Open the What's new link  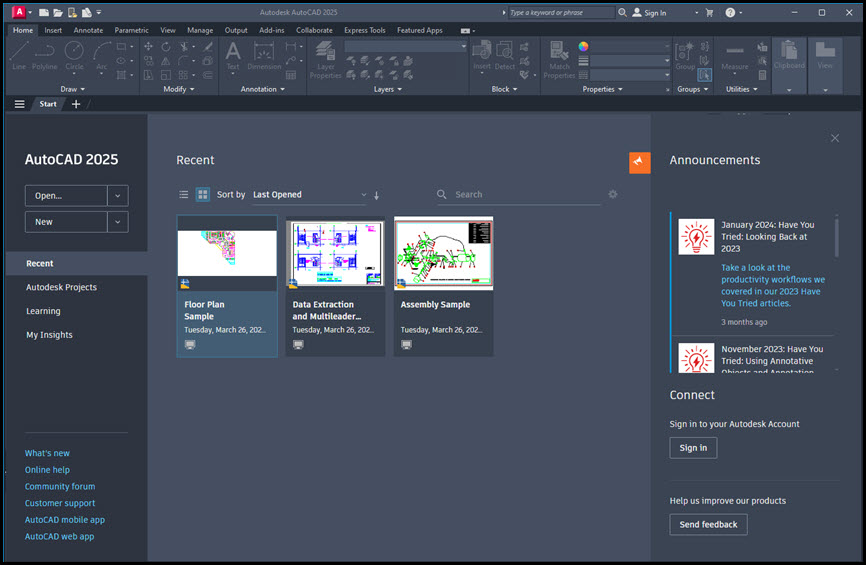tap(47, 453)
